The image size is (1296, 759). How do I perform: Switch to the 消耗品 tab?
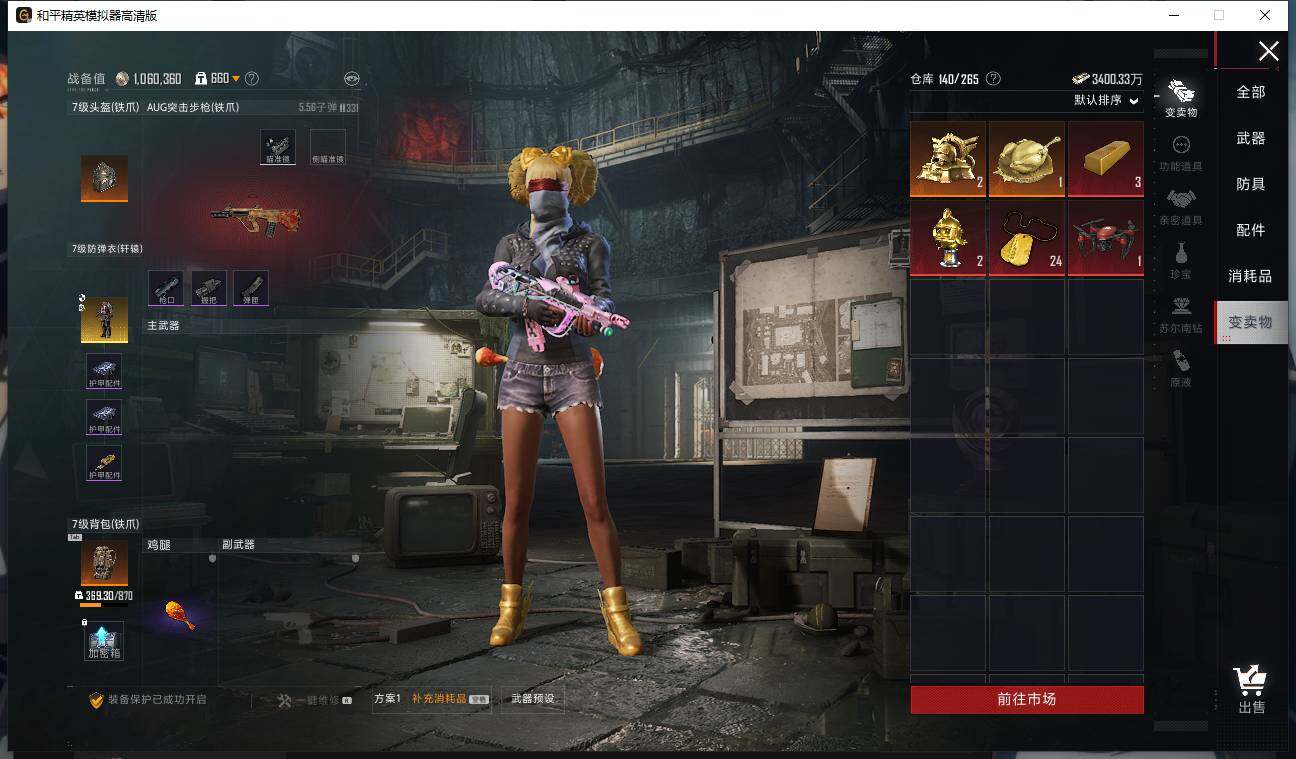[1251, 276]
